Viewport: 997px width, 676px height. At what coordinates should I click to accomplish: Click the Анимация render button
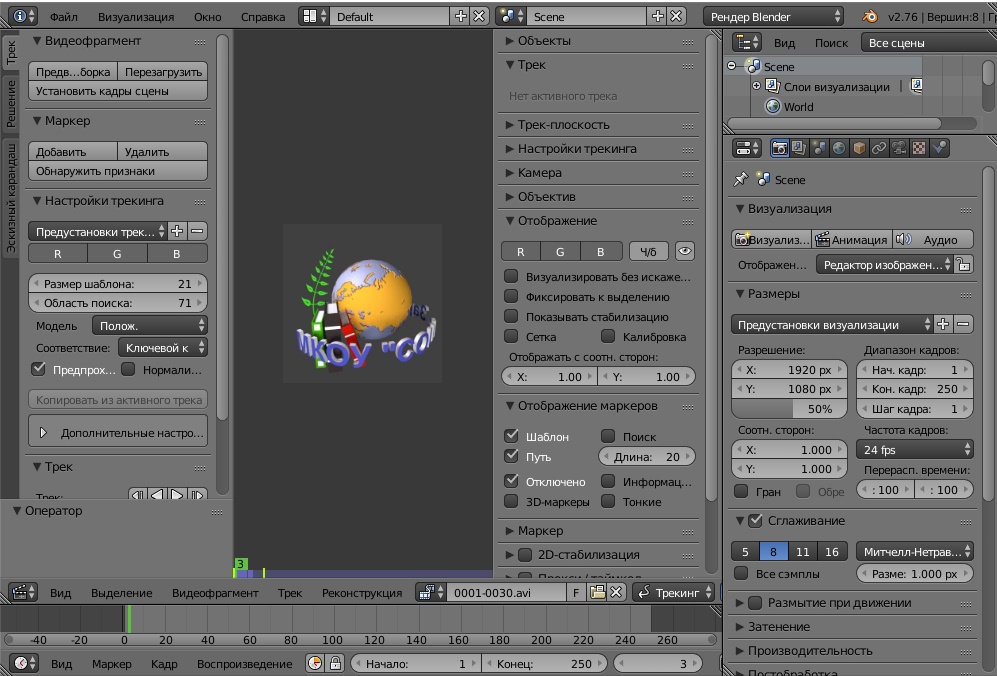click(852, 239)
